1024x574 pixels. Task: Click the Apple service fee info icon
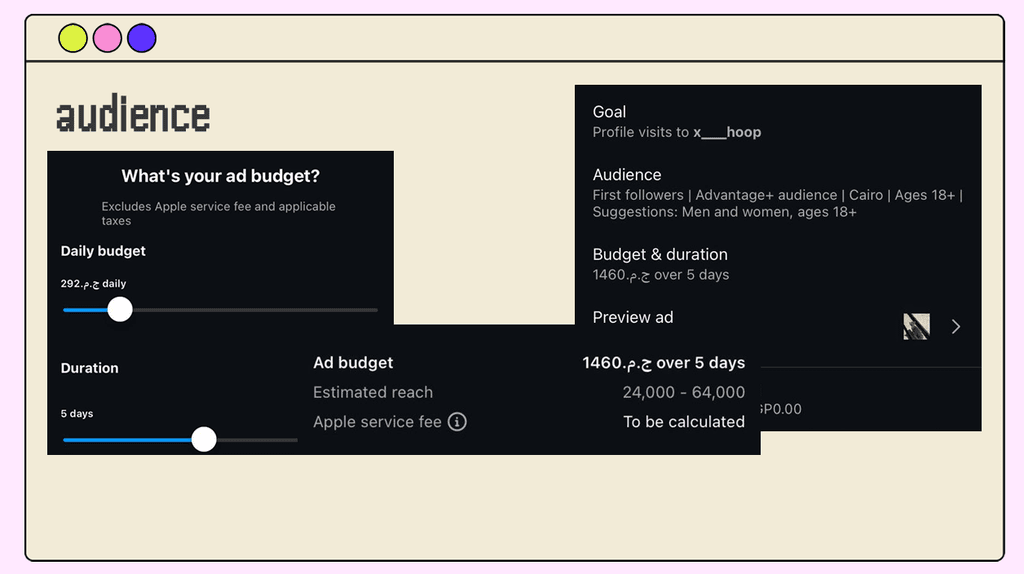[457, 422]
